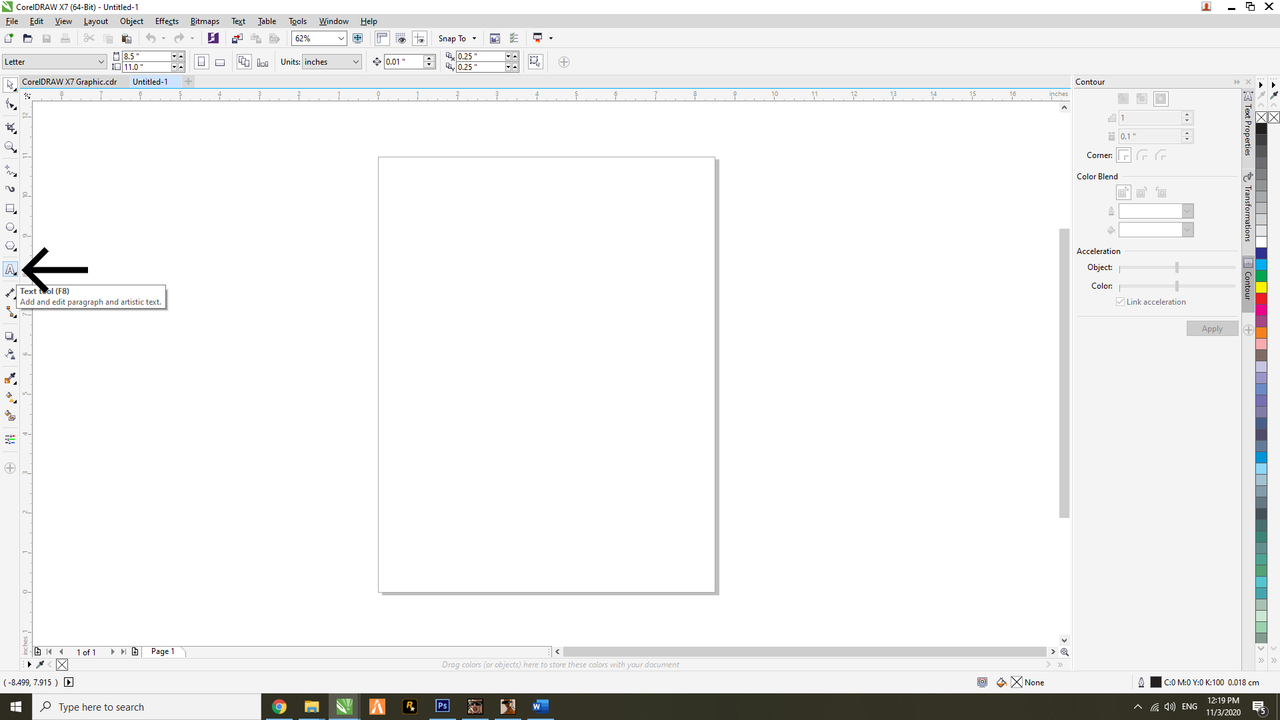This screenshot has height=720, width=1280.
Task: Toggle Treat as filled button
Action: pos(535,62)
